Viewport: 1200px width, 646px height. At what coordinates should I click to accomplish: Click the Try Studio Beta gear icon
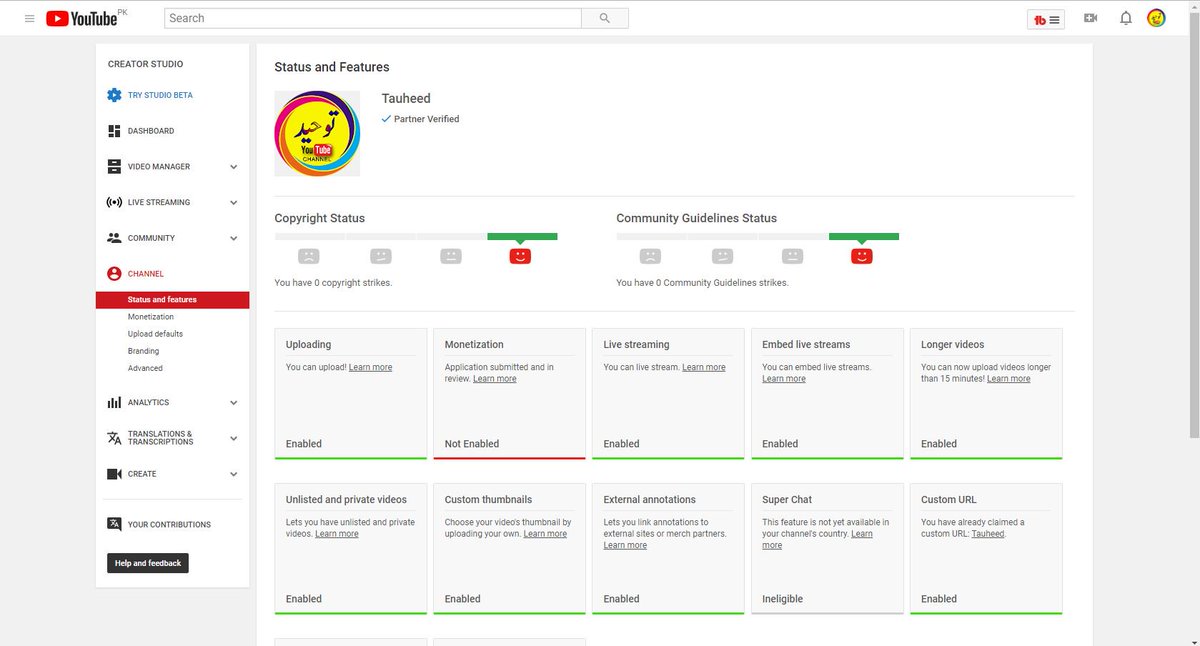114,95
